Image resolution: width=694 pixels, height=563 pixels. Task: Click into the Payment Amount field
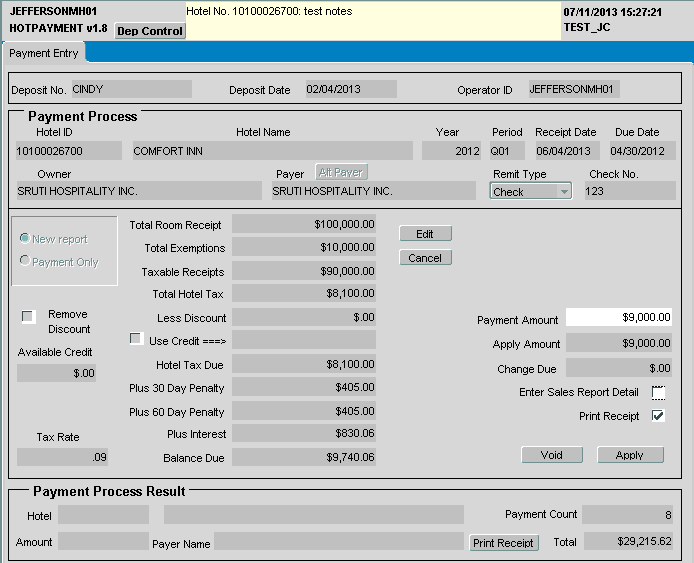tap(618, 317)
